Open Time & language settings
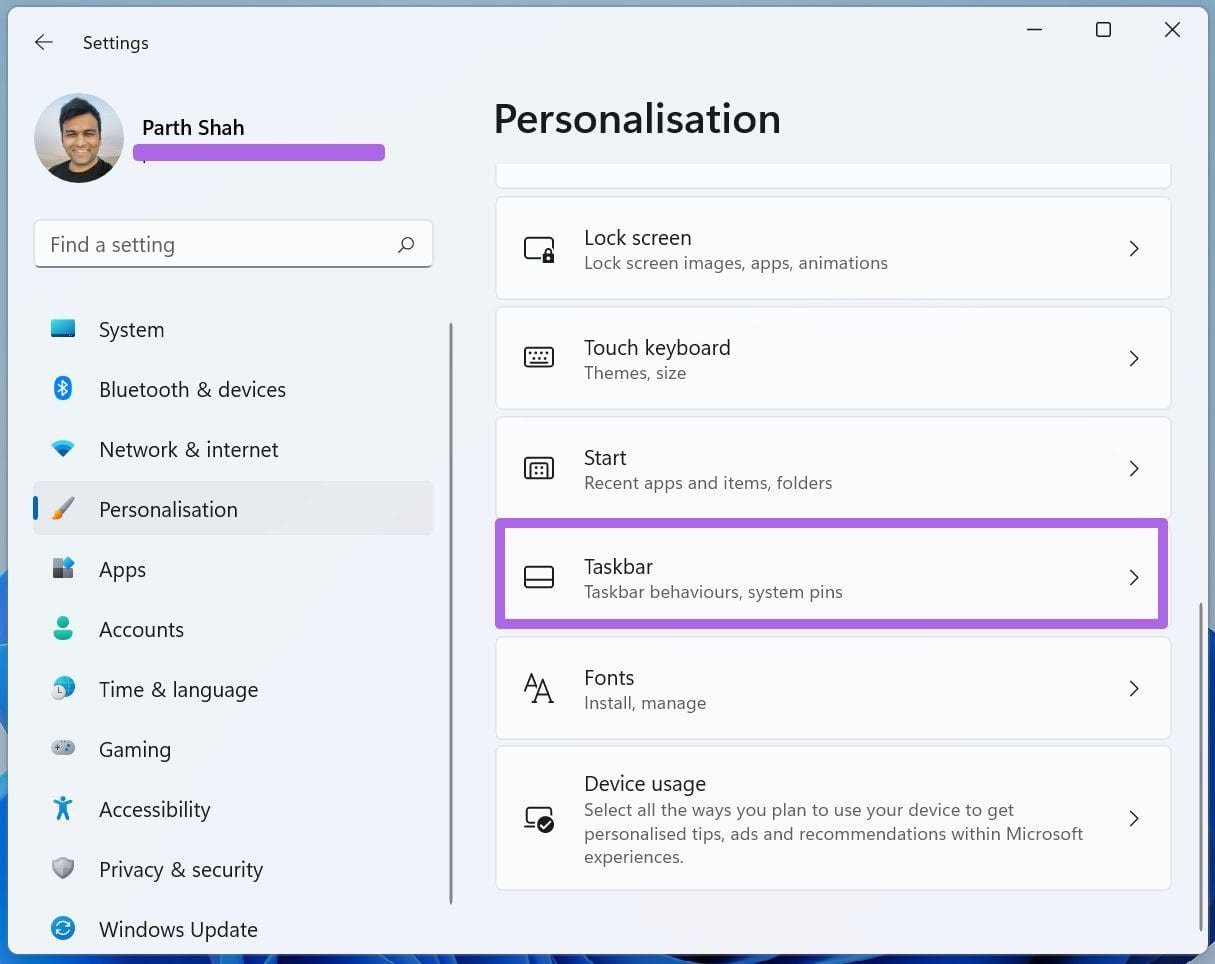The height and width of the screenshot is (964, 1215). (x=233, y=689)
